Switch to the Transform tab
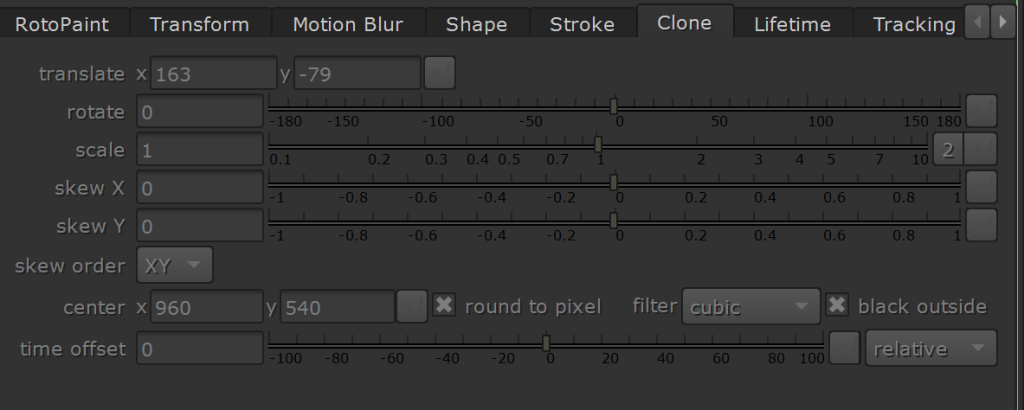This screenshot has height=410, width=1024. coord(199,24)
